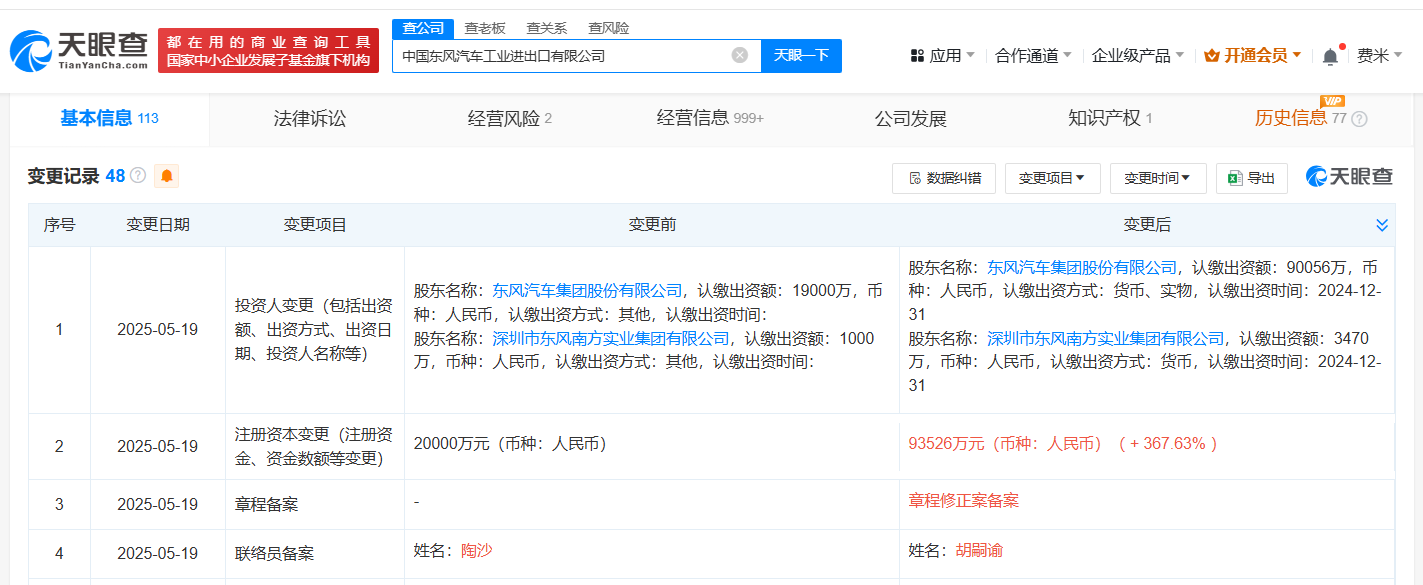Expand the 企业级产品 dropdown

pyautogui.click(x=1137, y=56)
